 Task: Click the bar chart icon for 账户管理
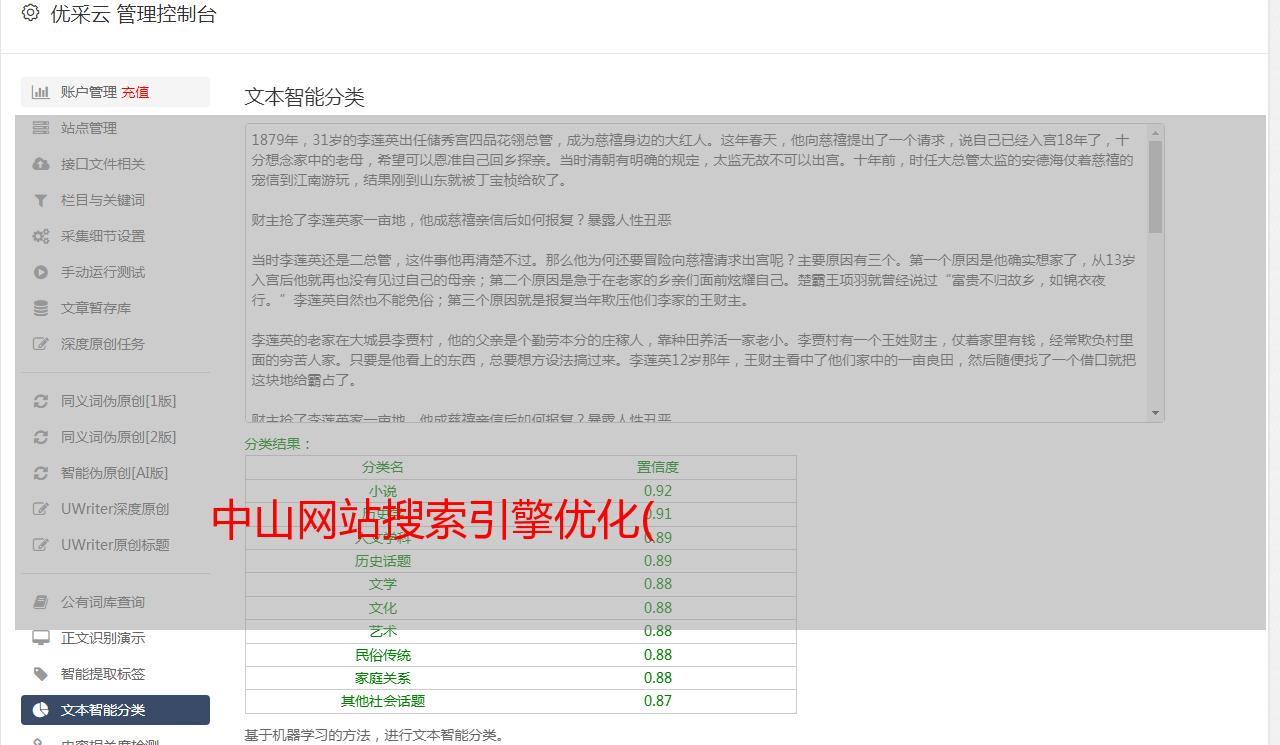click(x=41, y=92)
